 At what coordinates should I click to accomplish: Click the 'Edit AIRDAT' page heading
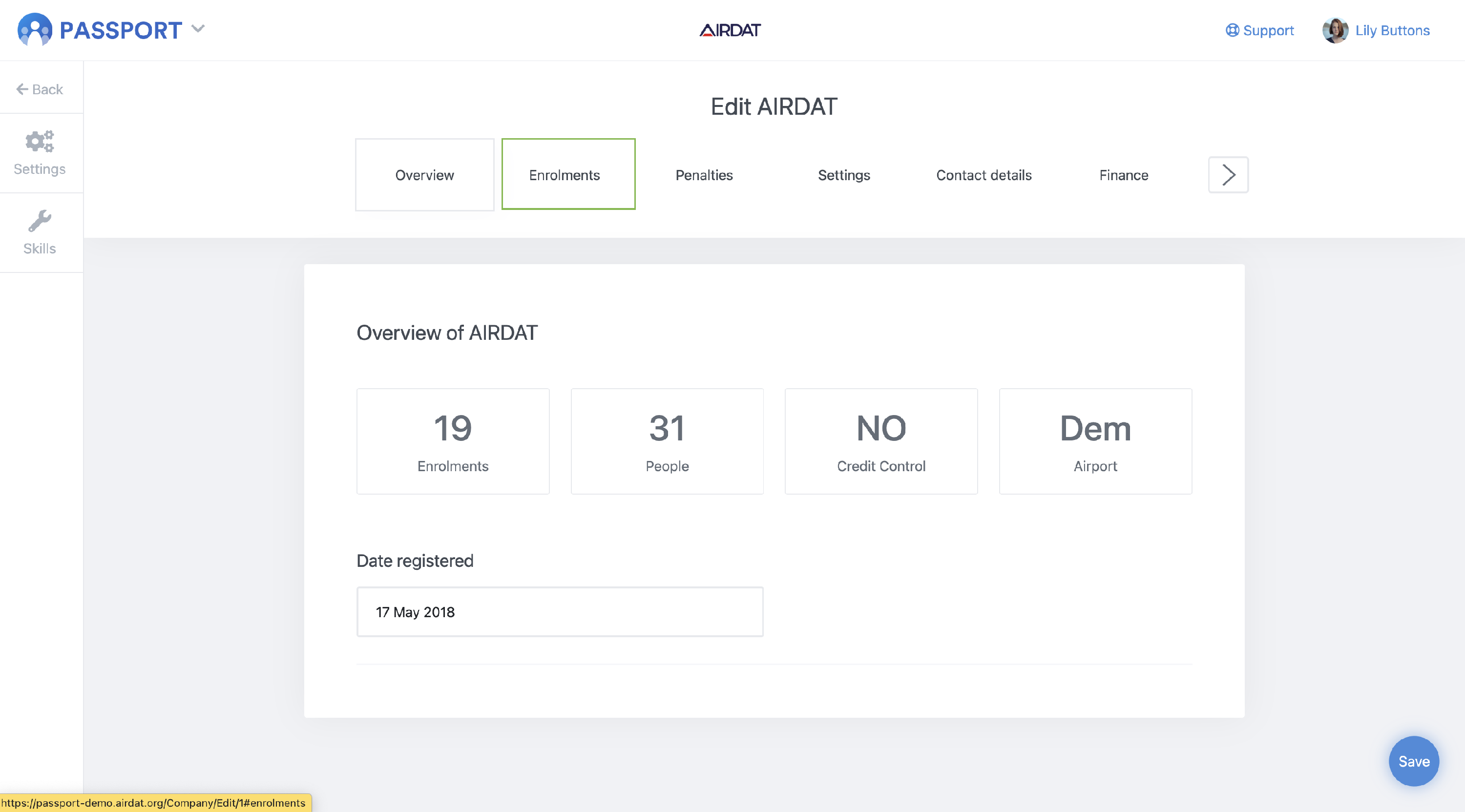tap(774, 106)
